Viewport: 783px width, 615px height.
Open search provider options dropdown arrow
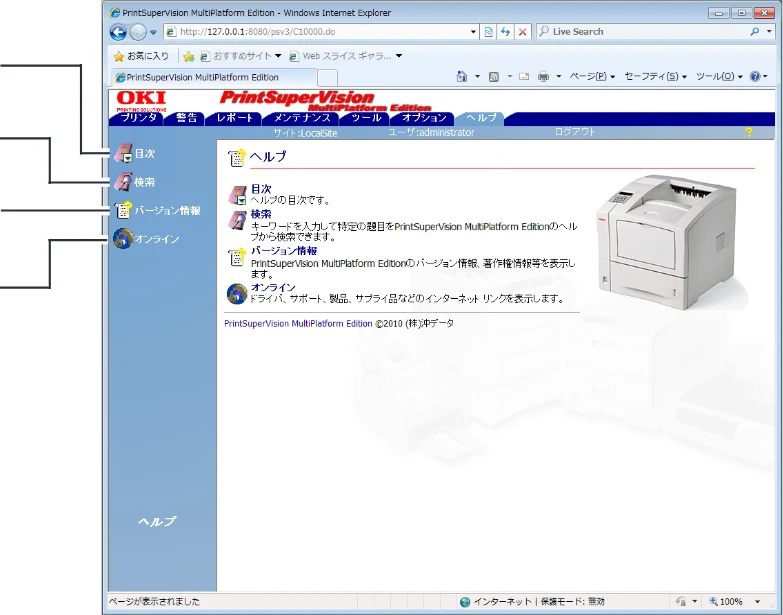769,31
